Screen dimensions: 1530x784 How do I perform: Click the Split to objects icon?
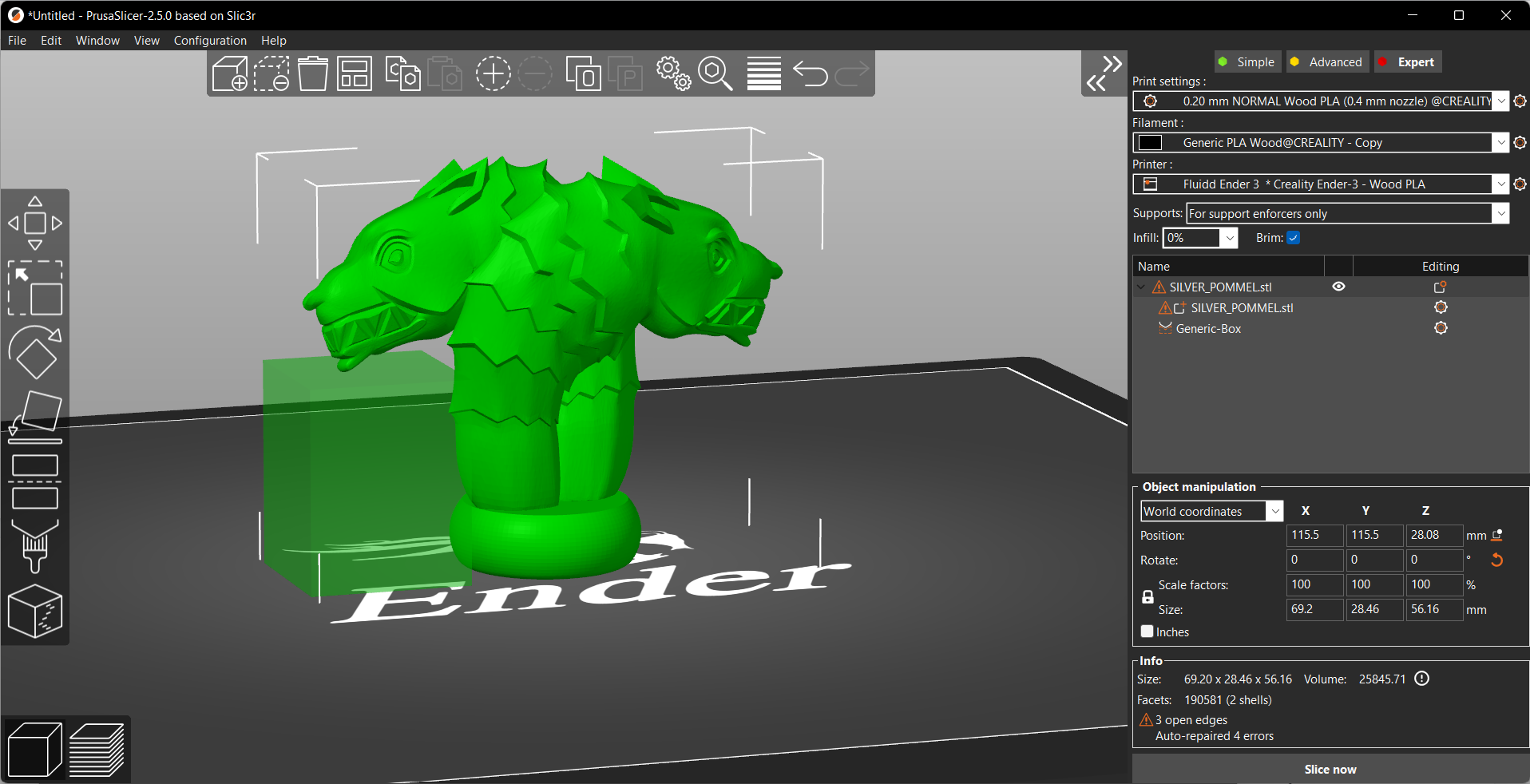tap(584, 73)
